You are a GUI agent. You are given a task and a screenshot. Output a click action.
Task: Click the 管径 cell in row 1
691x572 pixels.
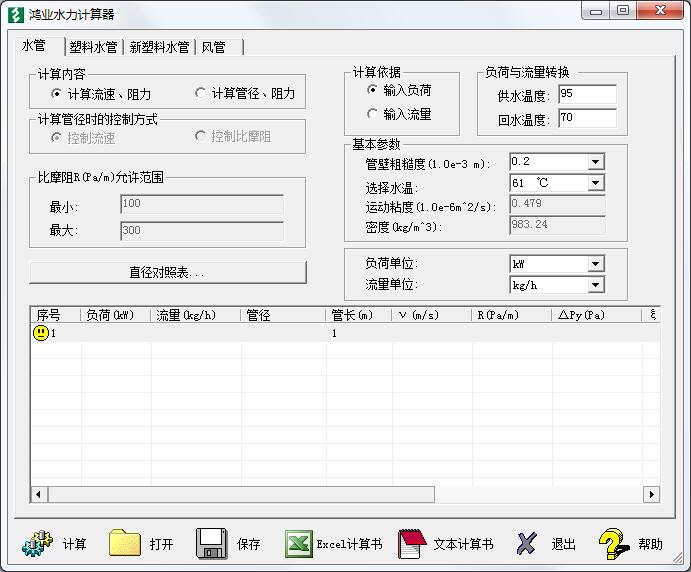pyautogui.click(x=283, y=333)
